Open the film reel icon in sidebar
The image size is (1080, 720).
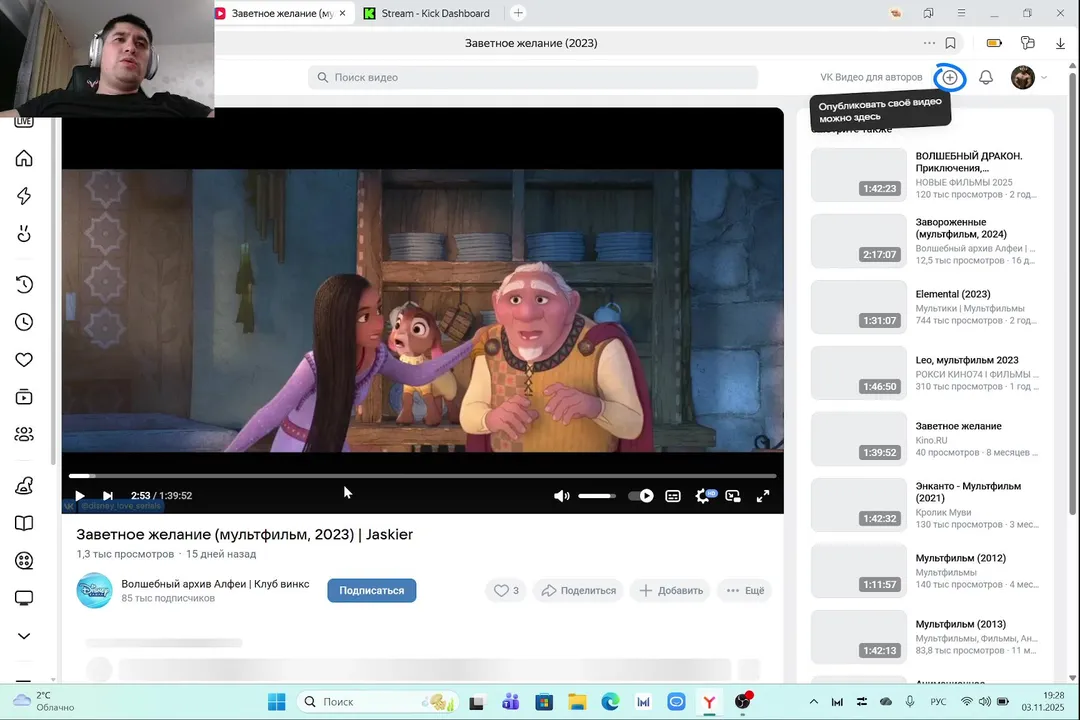[24, 560]
